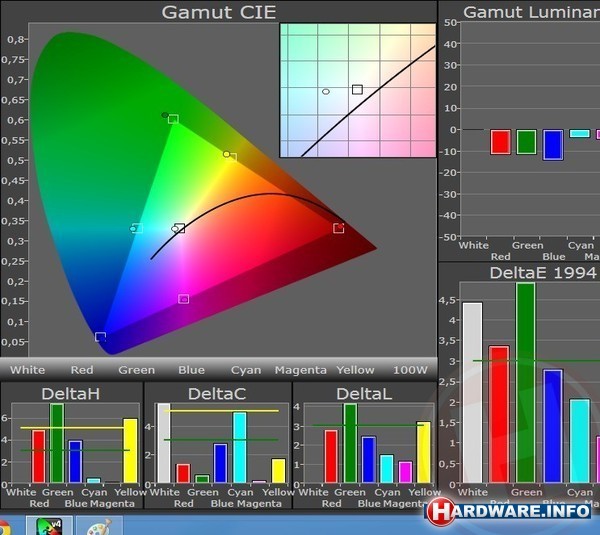Image resolution: width=600 pixels, height=535 pixels.
Task: Click blue bar in Gamut Luminance chart
Action: [553, 145]
